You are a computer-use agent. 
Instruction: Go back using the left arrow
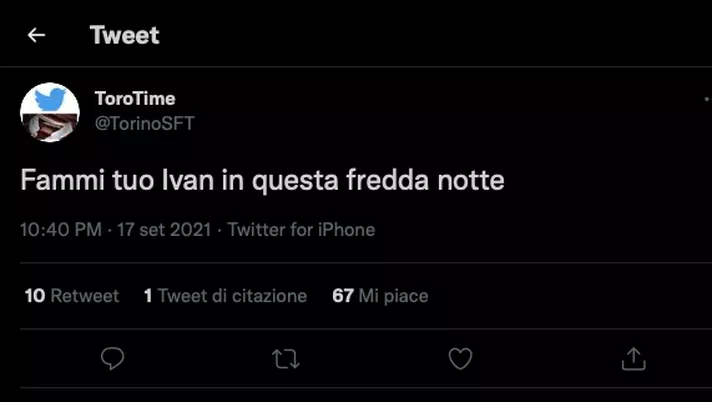(x=36, y=35)
